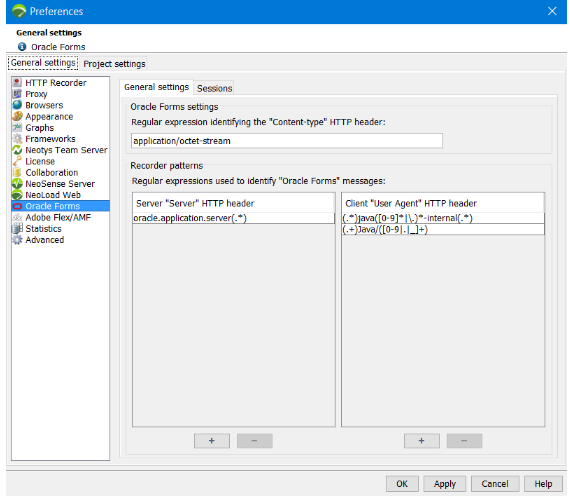Screen dimensions: 570x499
Task: Open the HTTP Recorder preferences
Action: click(x=56, y=83)
